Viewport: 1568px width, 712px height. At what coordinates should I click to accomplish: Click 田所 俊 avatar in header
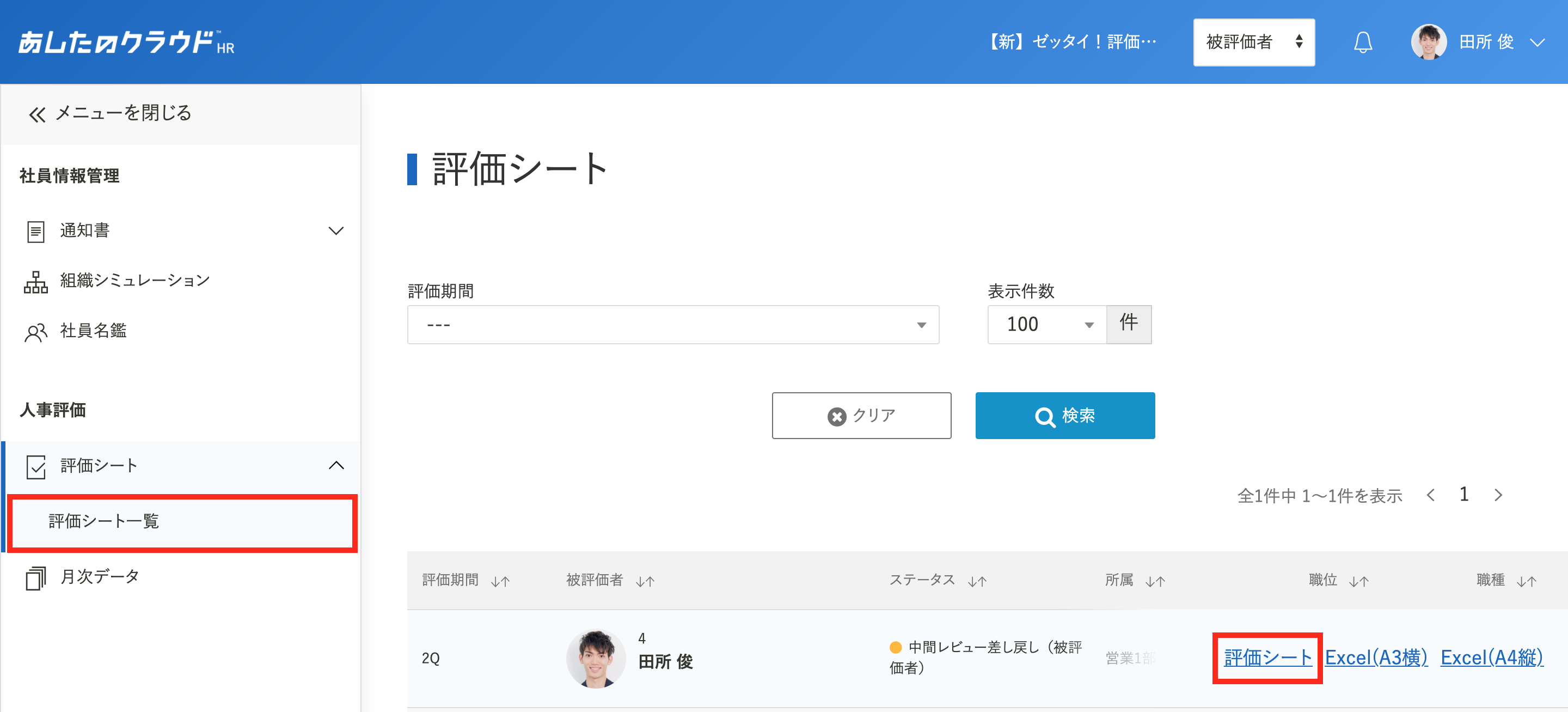tap(1429, 42)
